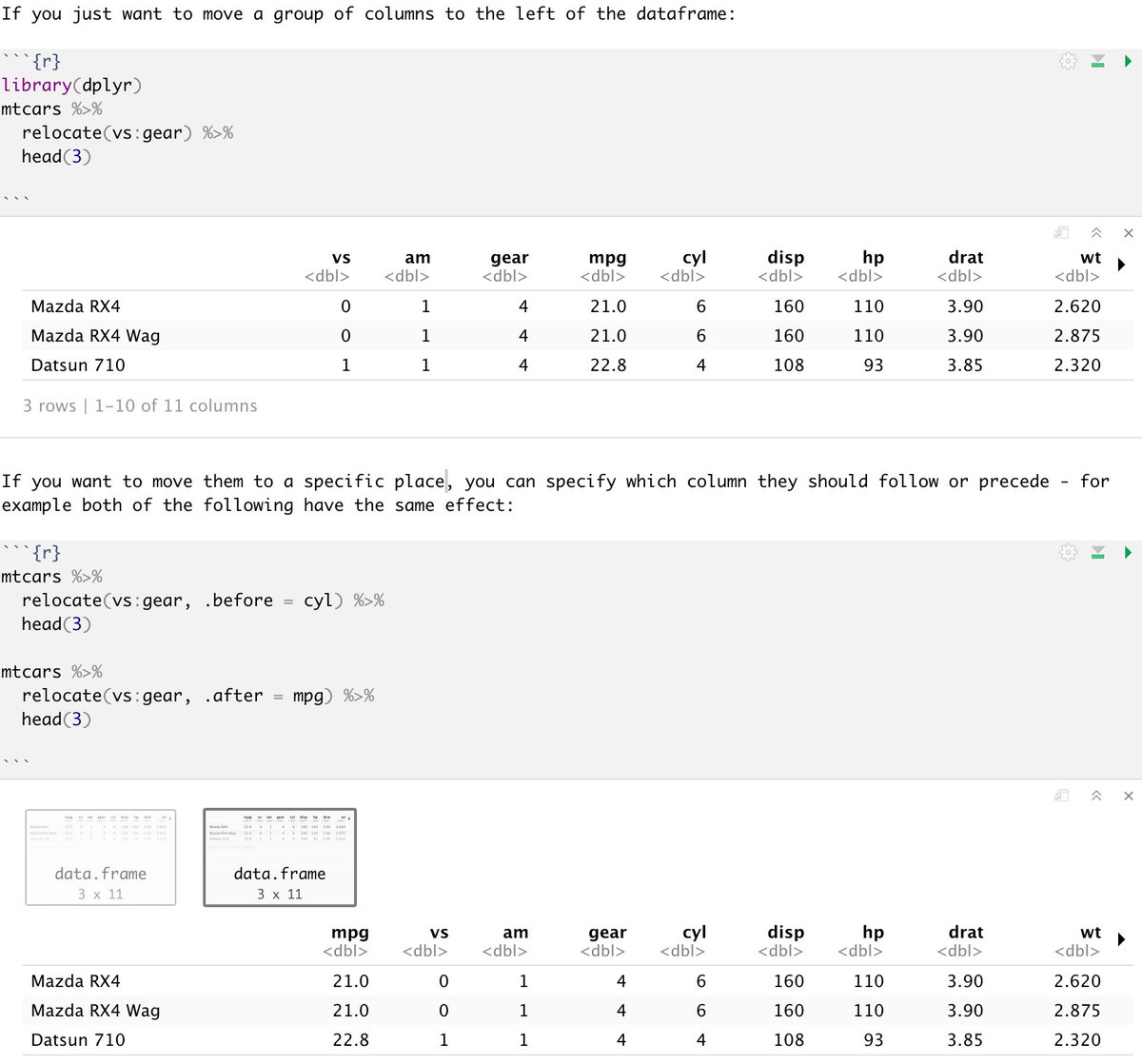
Task: Clear the mpg-first table output
Action: click(x=1129, y=796)
